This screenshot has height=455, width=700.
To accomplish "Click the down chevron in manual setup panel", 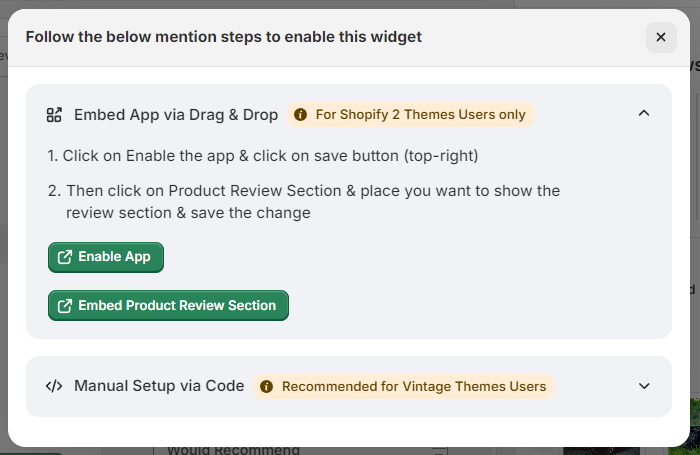I will pos(644,386).
